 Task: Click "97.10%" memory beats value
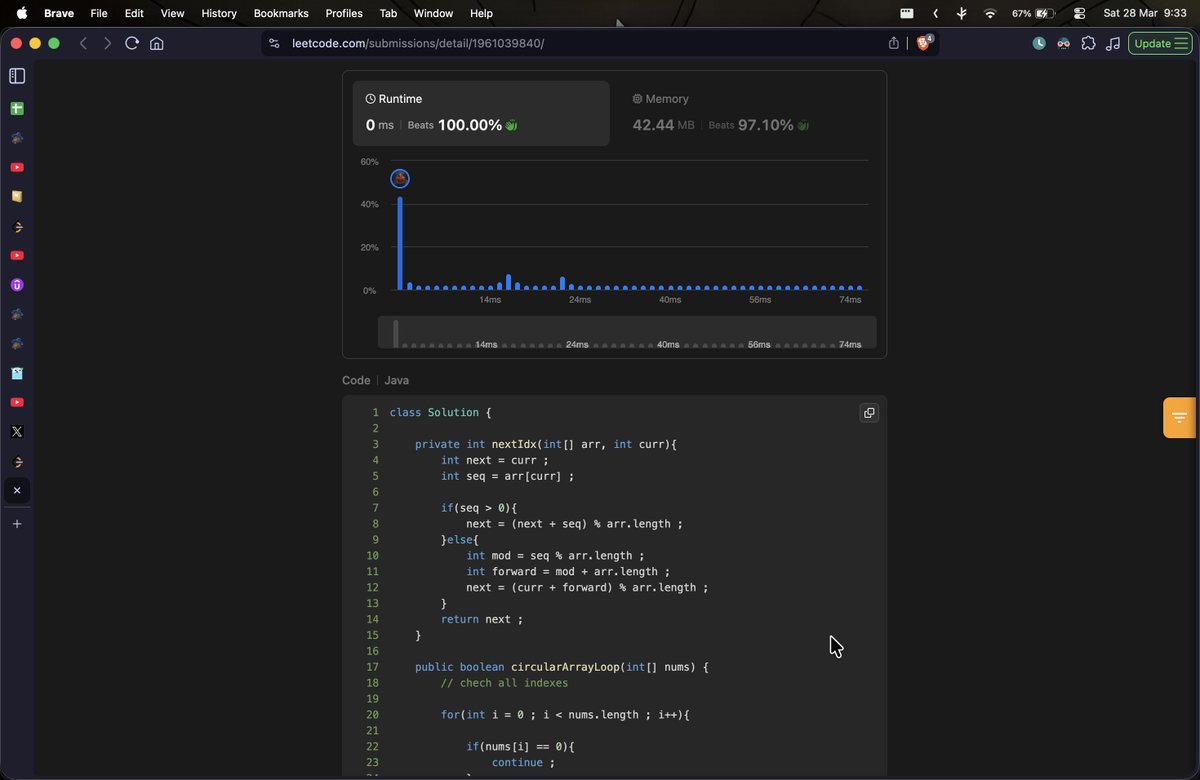pyautogui.click(x=766, y=125)
